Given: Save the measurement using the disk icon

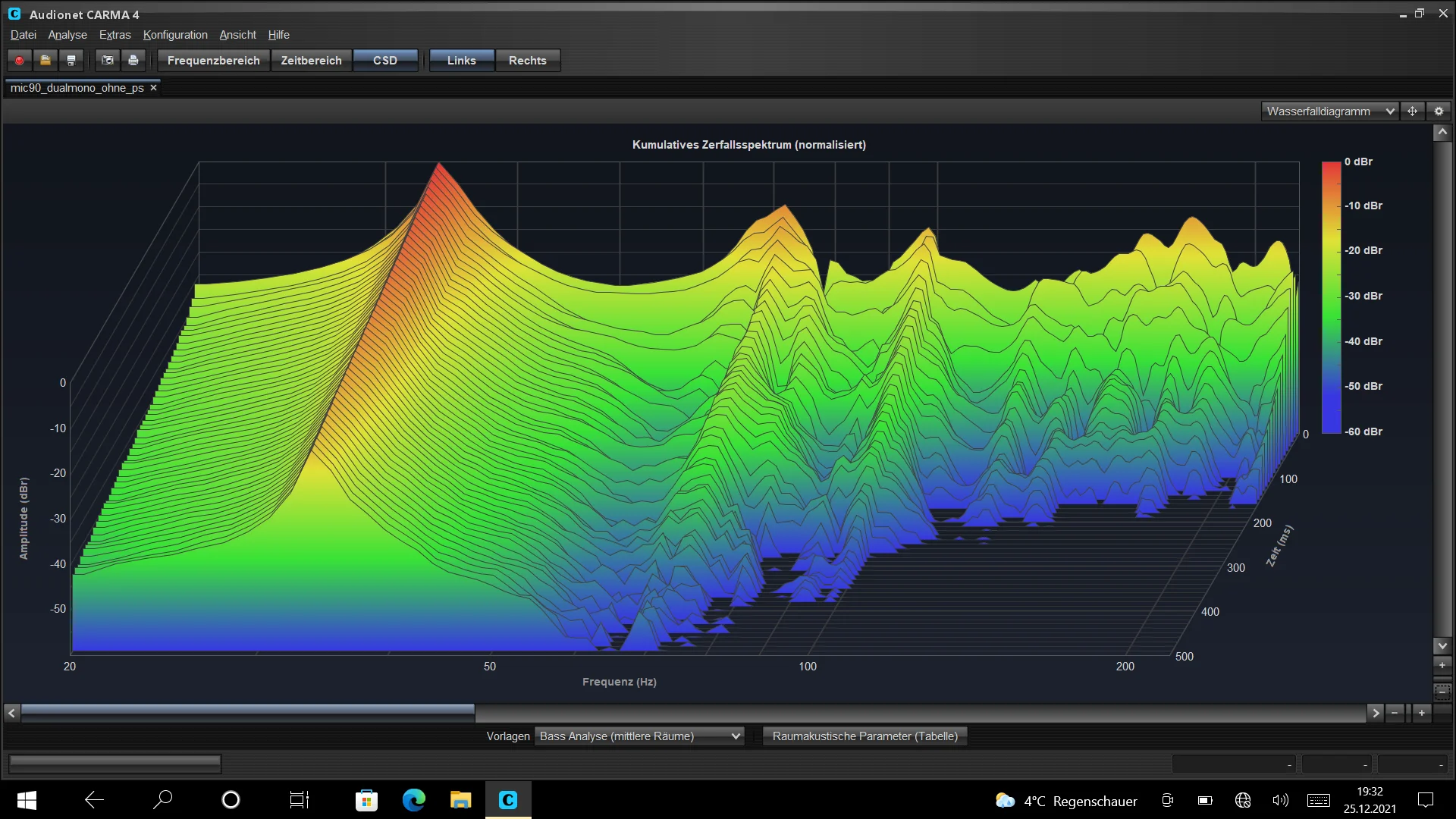Looking at the screenshot, I should [x=71, y=60].
